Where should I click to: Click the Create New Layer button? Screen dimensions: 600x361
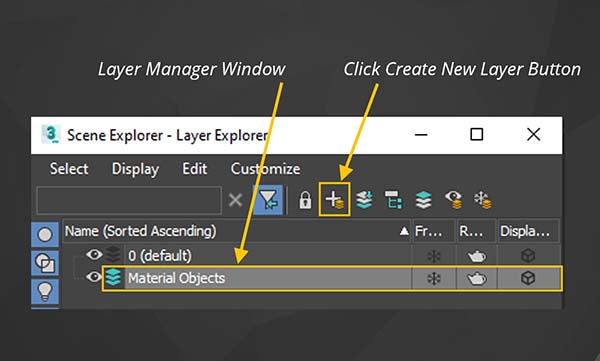click(x=334, y=200)
